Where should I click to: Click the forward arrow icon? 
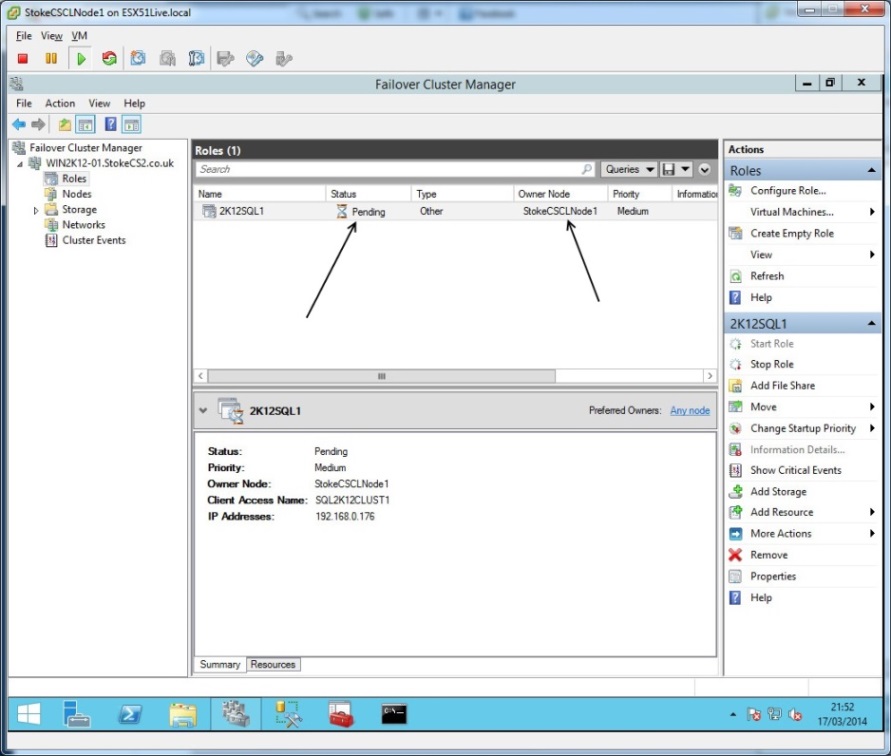(38, 124)
